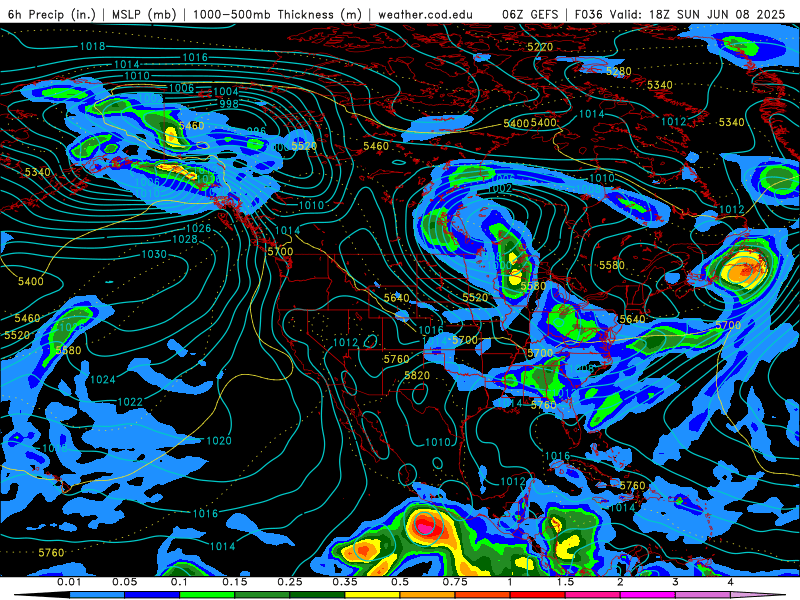The width and height of the screenshot is (800, 600).
Task: Click the 5820 thickness contour label
Action: point(417,376)
